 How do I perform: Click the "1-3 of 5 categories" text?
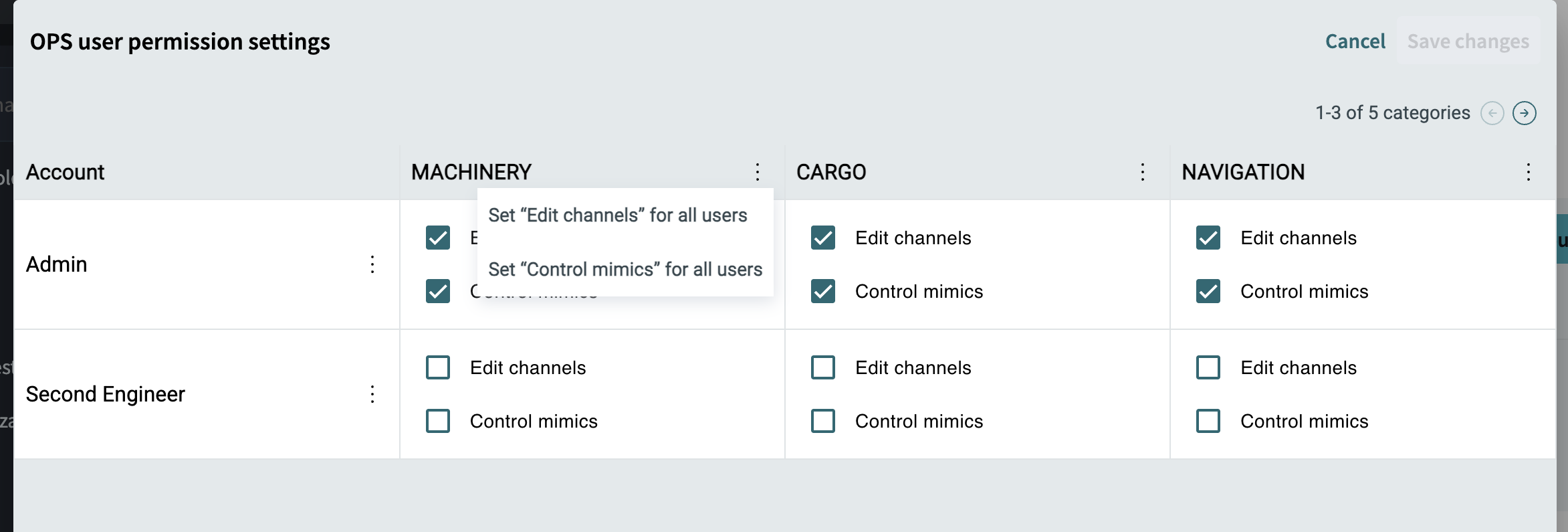pyautogui.click(x=1393, y=112)
